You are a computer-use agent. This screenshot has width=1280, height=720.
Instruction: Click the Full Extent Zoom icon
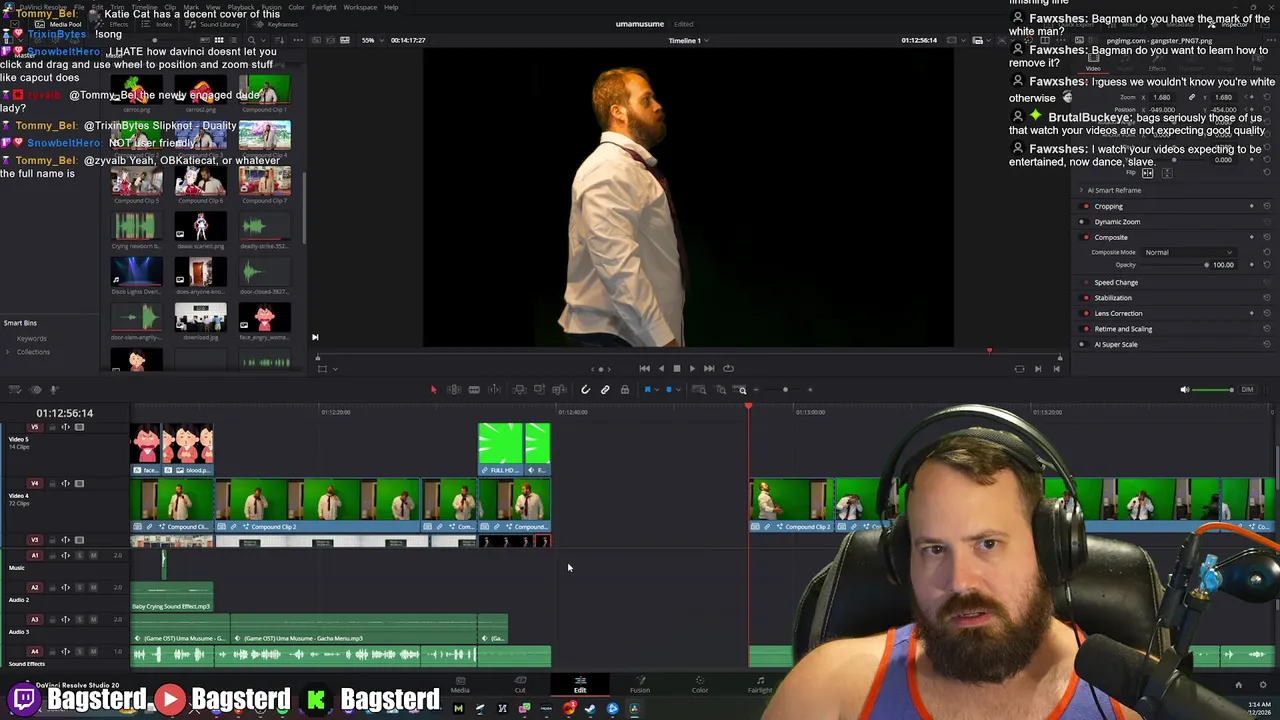click(699, 390)
